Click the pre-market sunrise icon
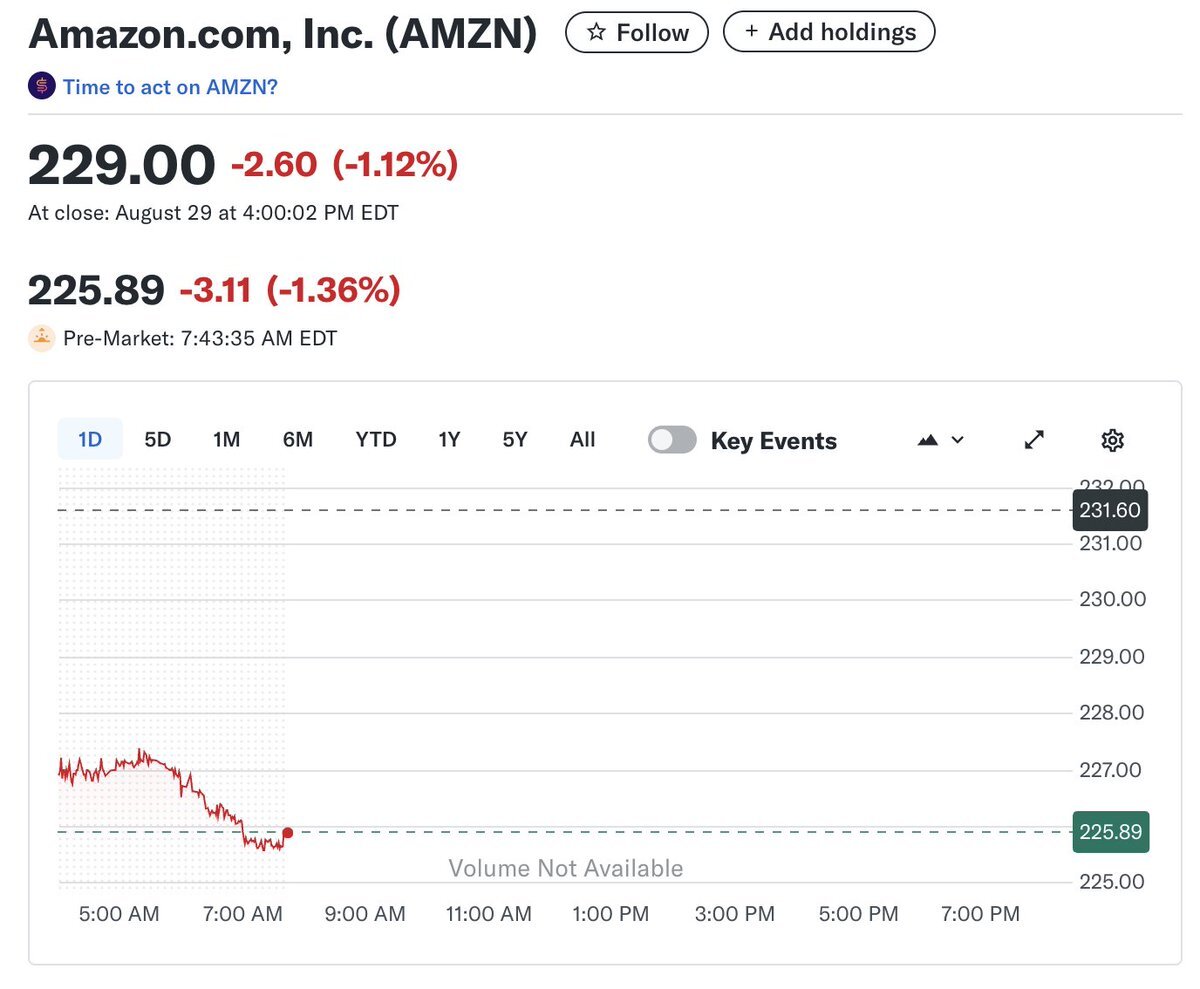Viewport: 1200px width, 989px height. click(x=41, y=338)
